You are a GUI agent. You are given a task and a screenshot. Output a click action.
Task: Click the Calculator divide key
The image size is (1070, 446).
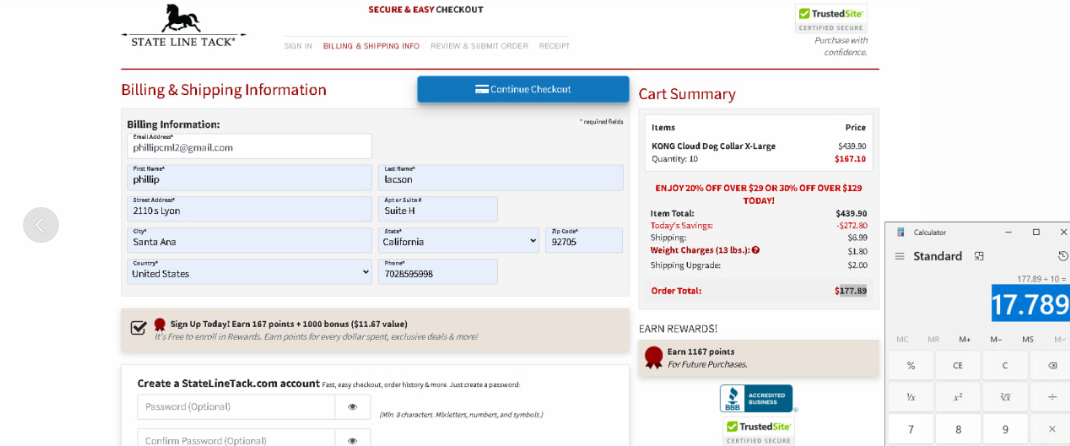pos(1052,397)
